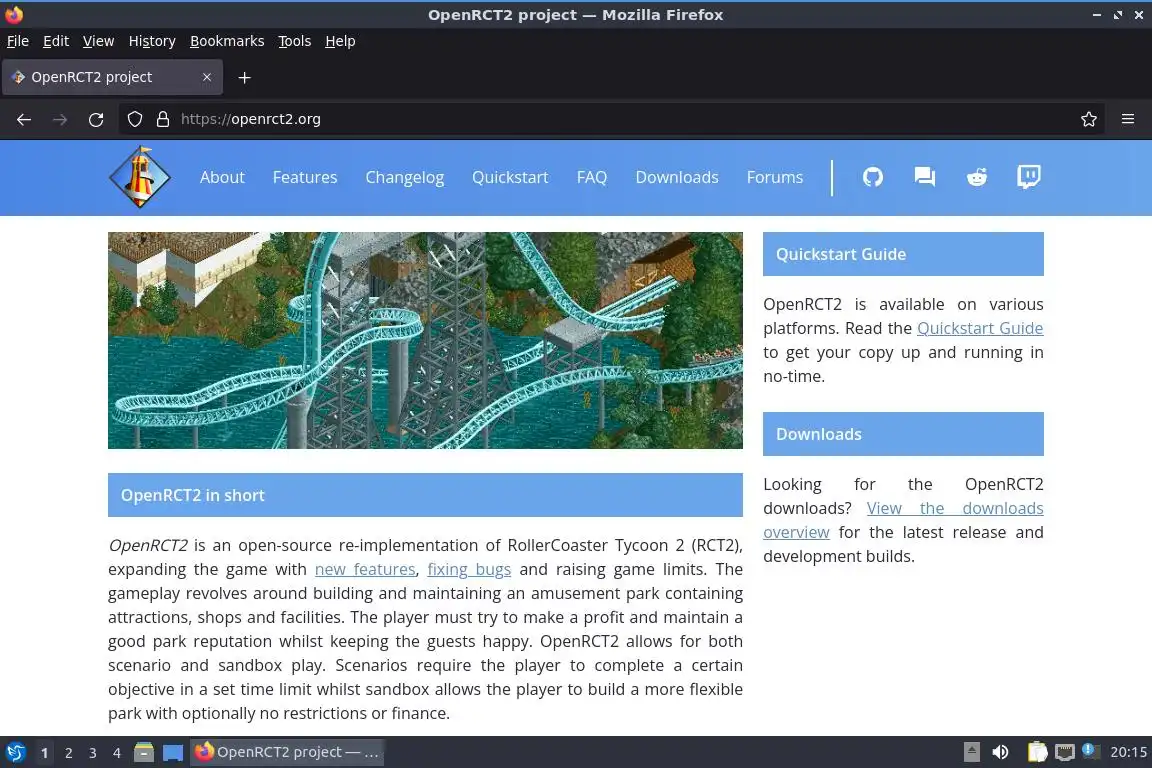Click the 'Downloads' sidebar heading
This screenshot has height=768, width=1152.
903,434
